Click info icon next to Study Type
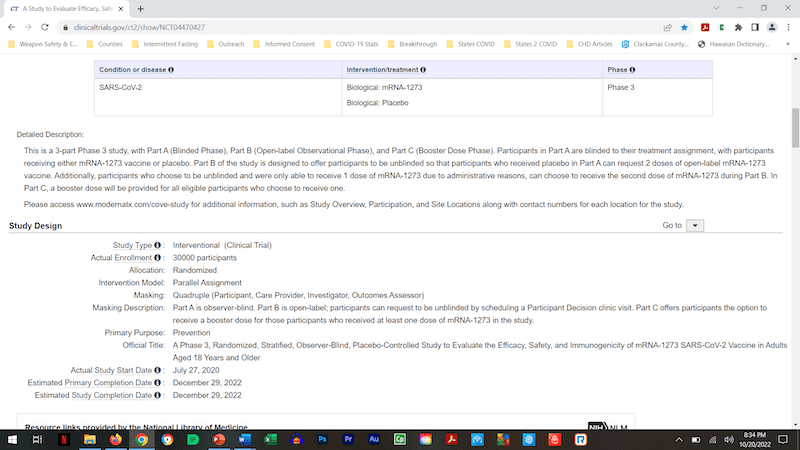Screen dimensions: 800x450 [158, 245]
